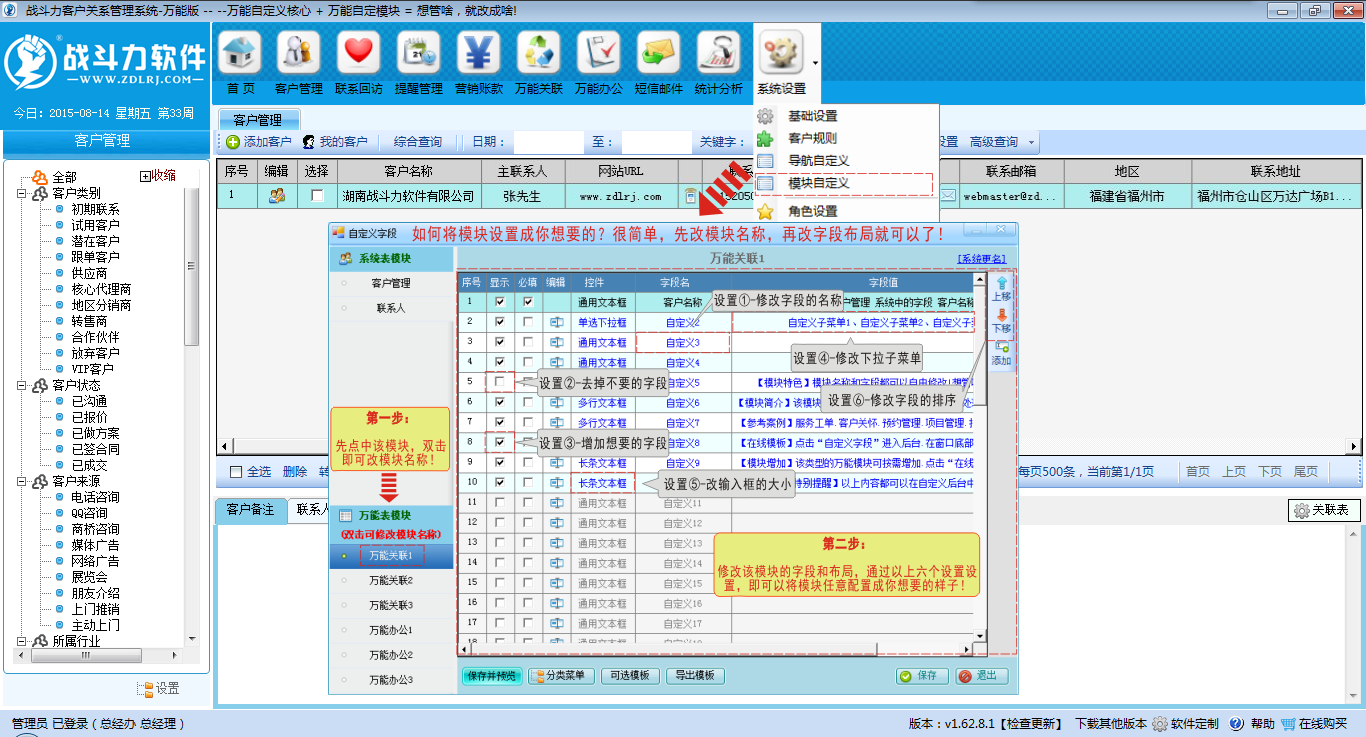Click the 关联表 button
Viewport: 1366px width, 737px height.
click(x=1323, y=510)
